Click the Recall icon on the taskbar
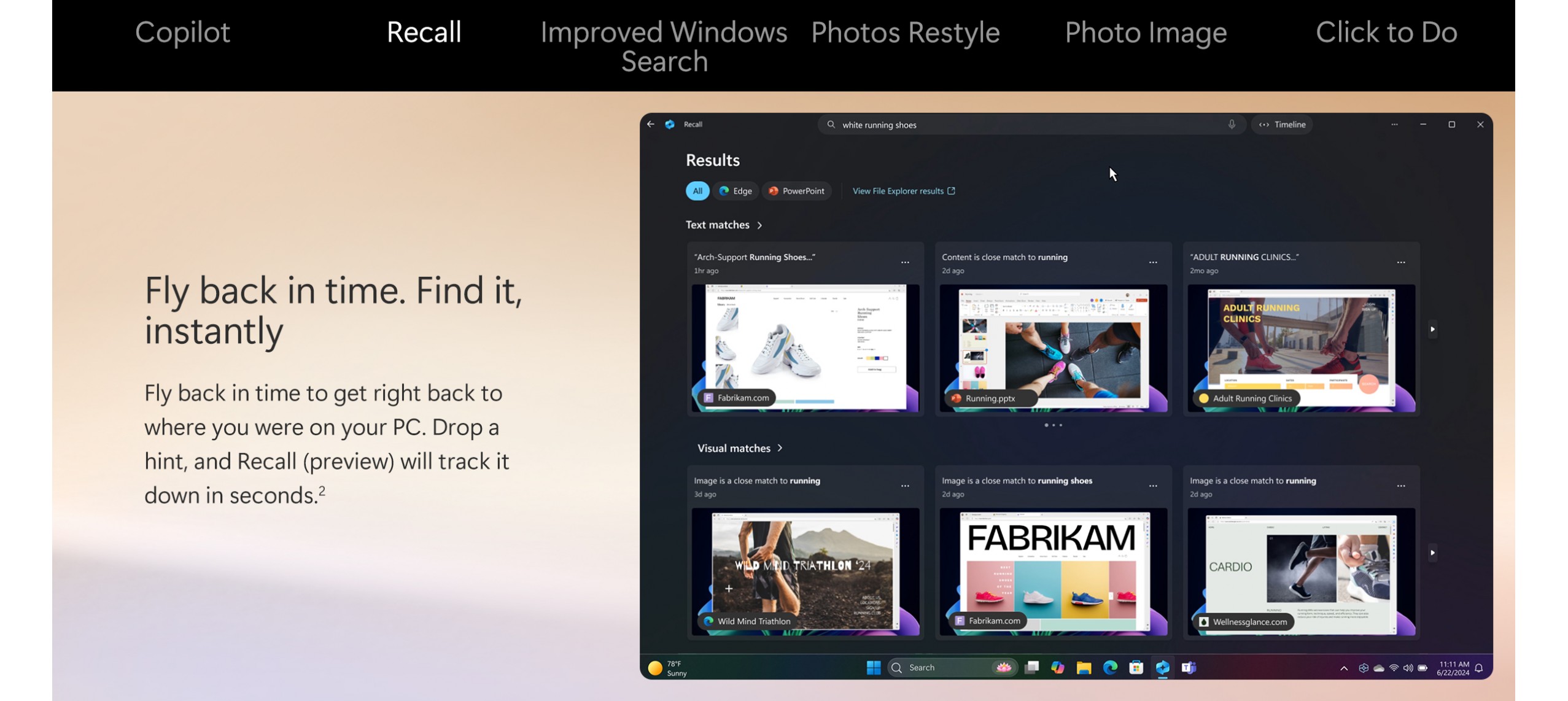This screenshot has height=701, width=1568. click(1162, 667)
